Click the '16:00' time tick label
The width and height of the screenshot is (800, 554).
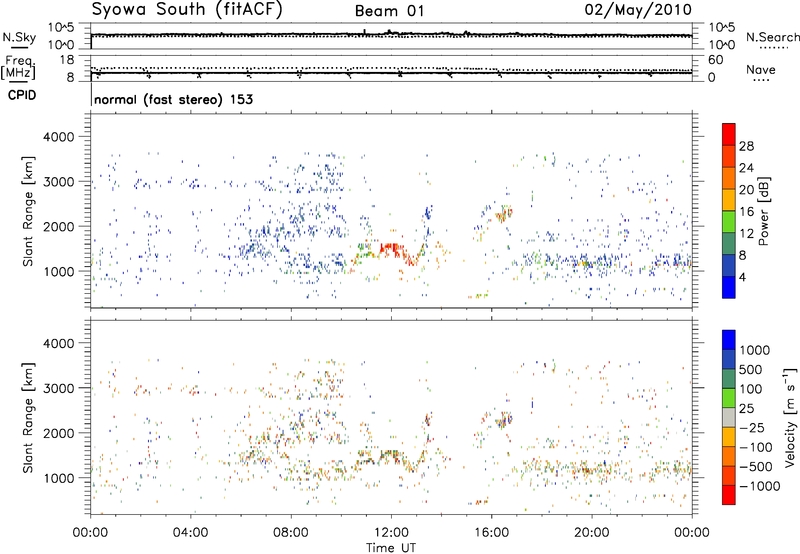pyautogui.click(x=491, y=533)
